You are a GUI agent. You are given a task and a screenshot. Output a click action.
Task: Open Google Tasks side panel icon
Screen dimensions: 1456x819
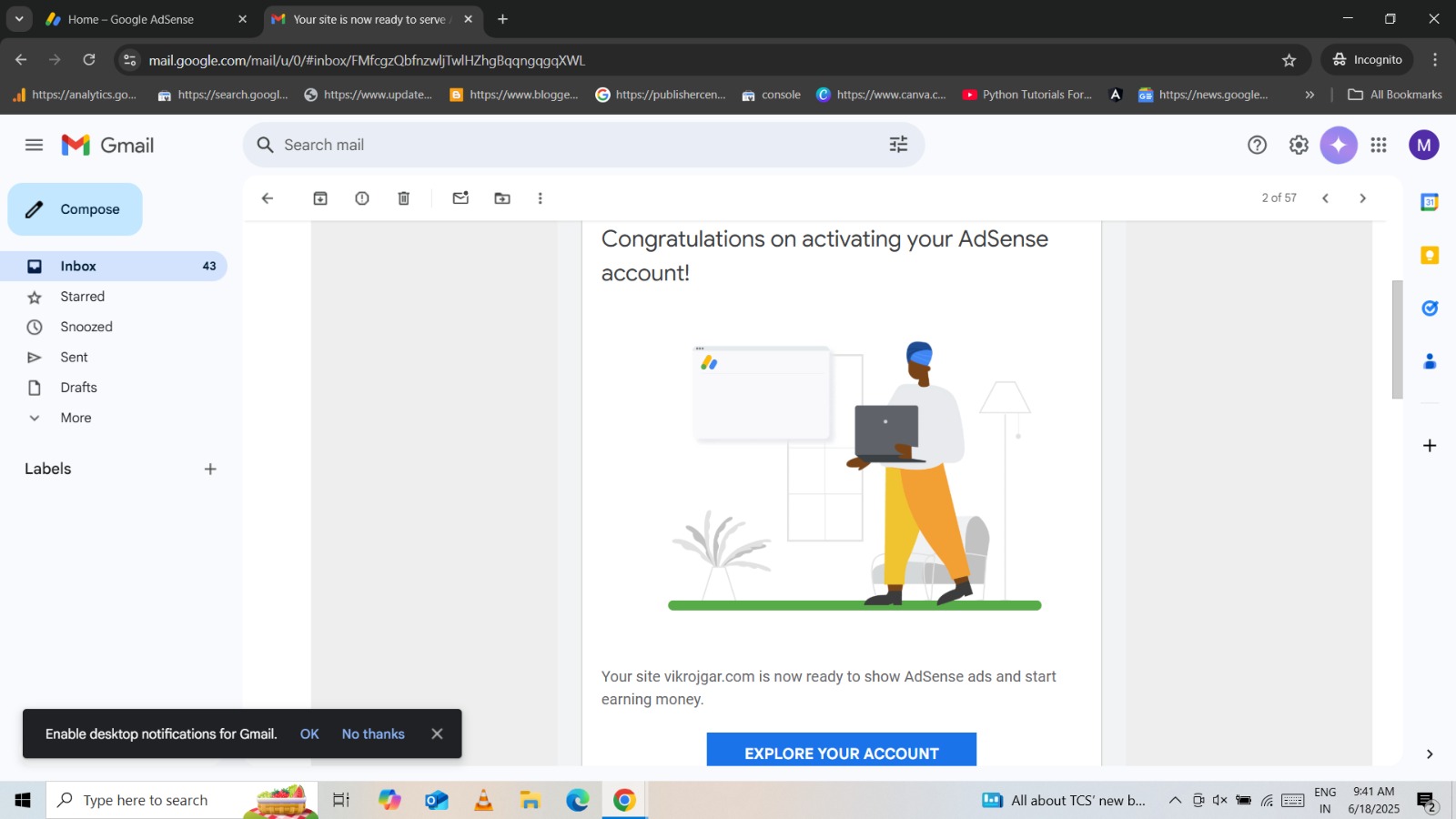pos(1430,308)
